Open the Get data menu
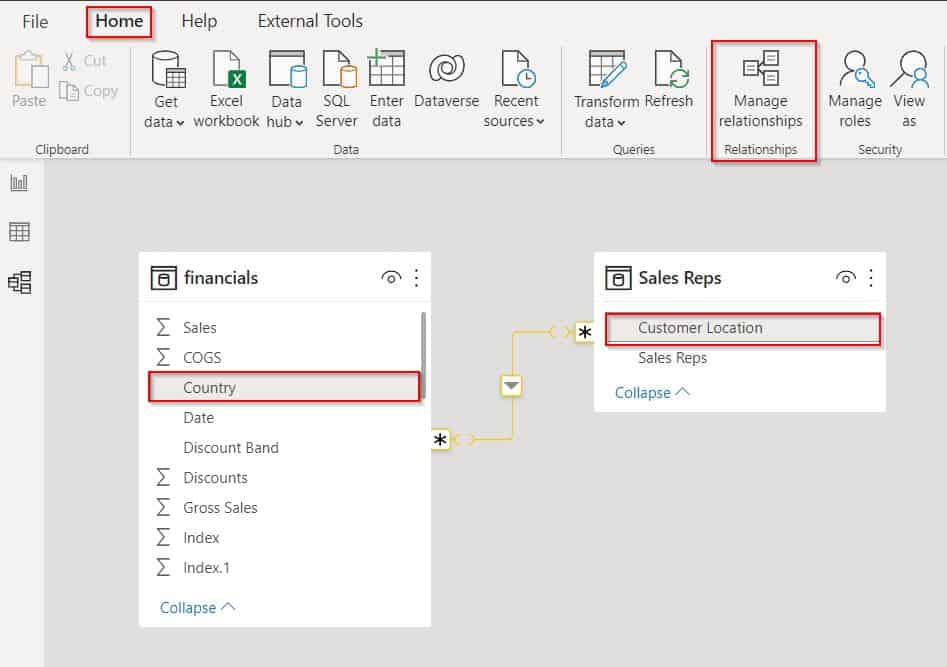The width and height of the screenshot is (947, 667). click(x=165, y=89)
